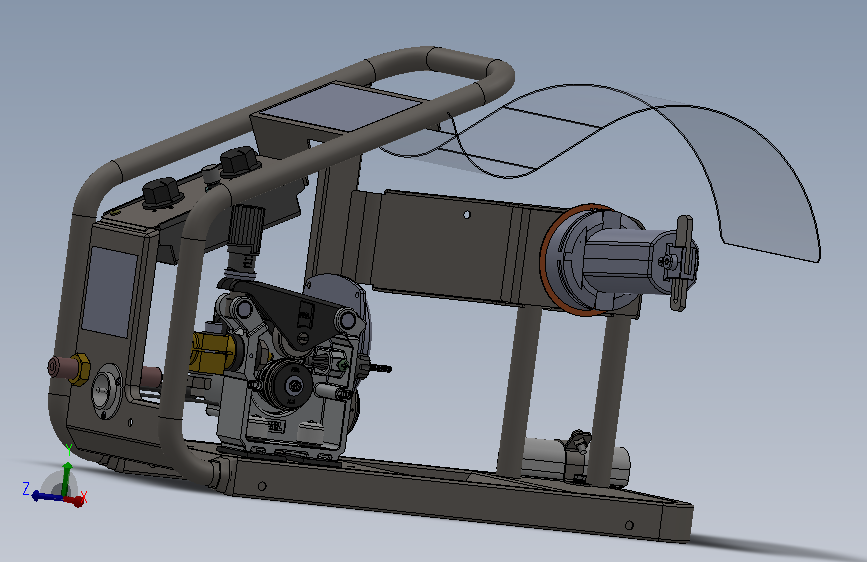Select the left black control knob
This screenshot has height=562, width=867.
[x=162, y=193]
